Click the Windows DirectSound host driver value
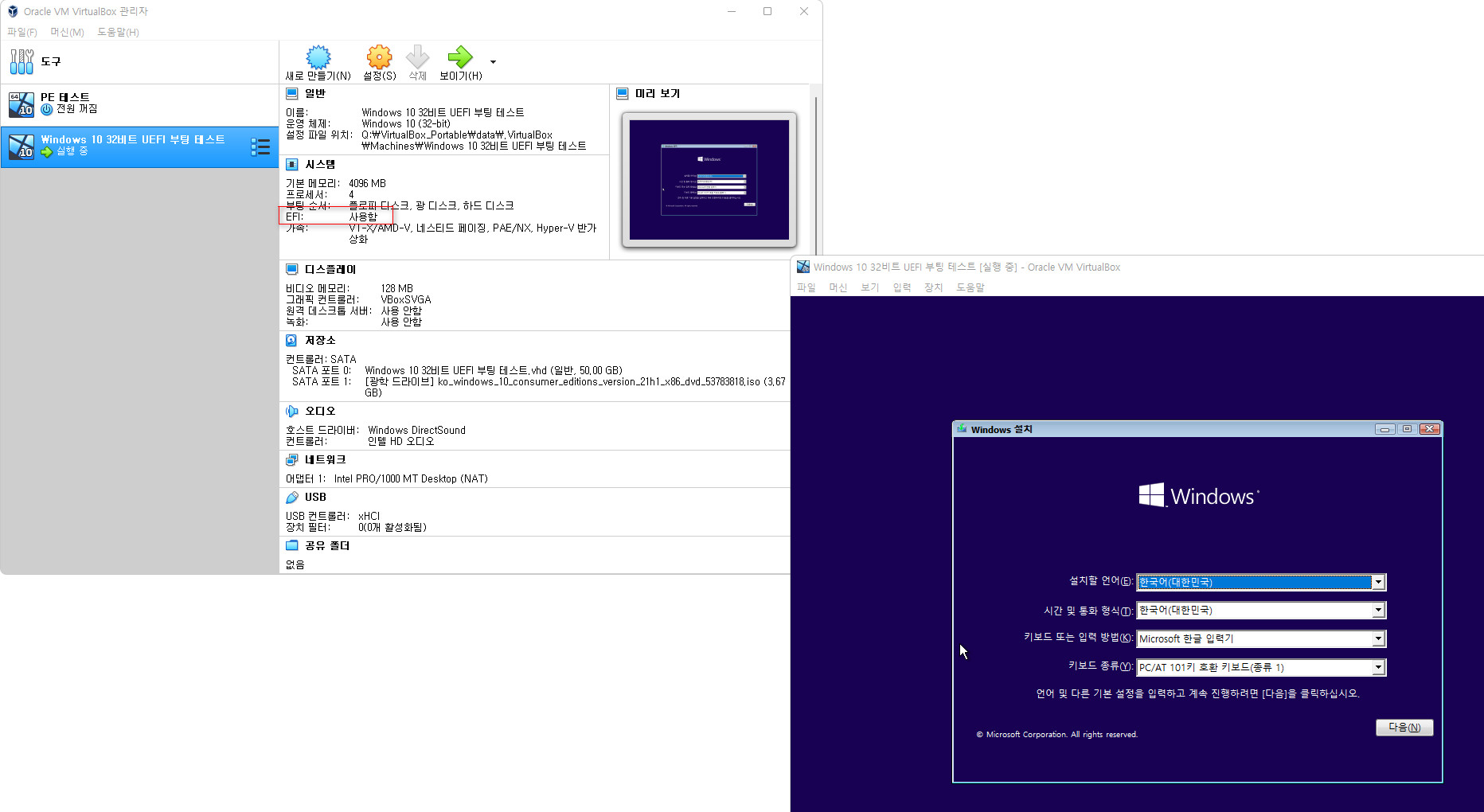 (x=416, y=430)
